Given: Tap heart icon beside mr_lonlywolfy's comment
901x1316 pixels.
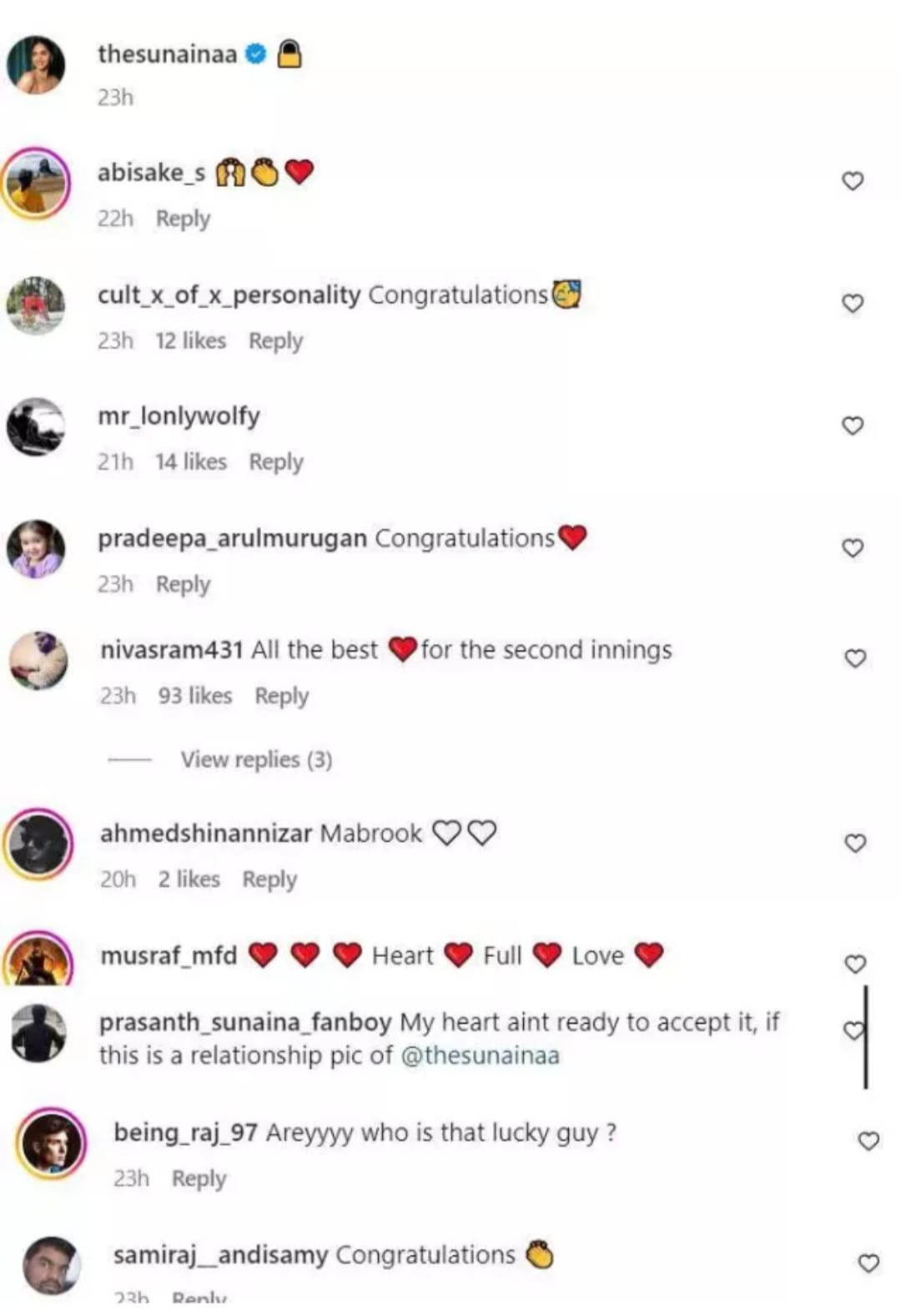Looking at the screenshot, I should tap(852, 426).
